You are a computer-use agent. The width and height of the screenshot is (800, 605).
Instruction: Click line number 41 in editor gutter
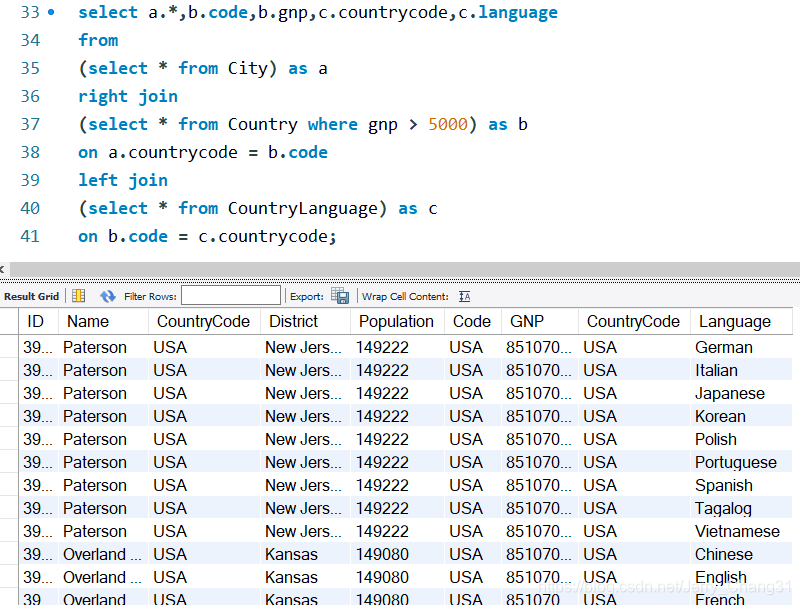(30, 236)
